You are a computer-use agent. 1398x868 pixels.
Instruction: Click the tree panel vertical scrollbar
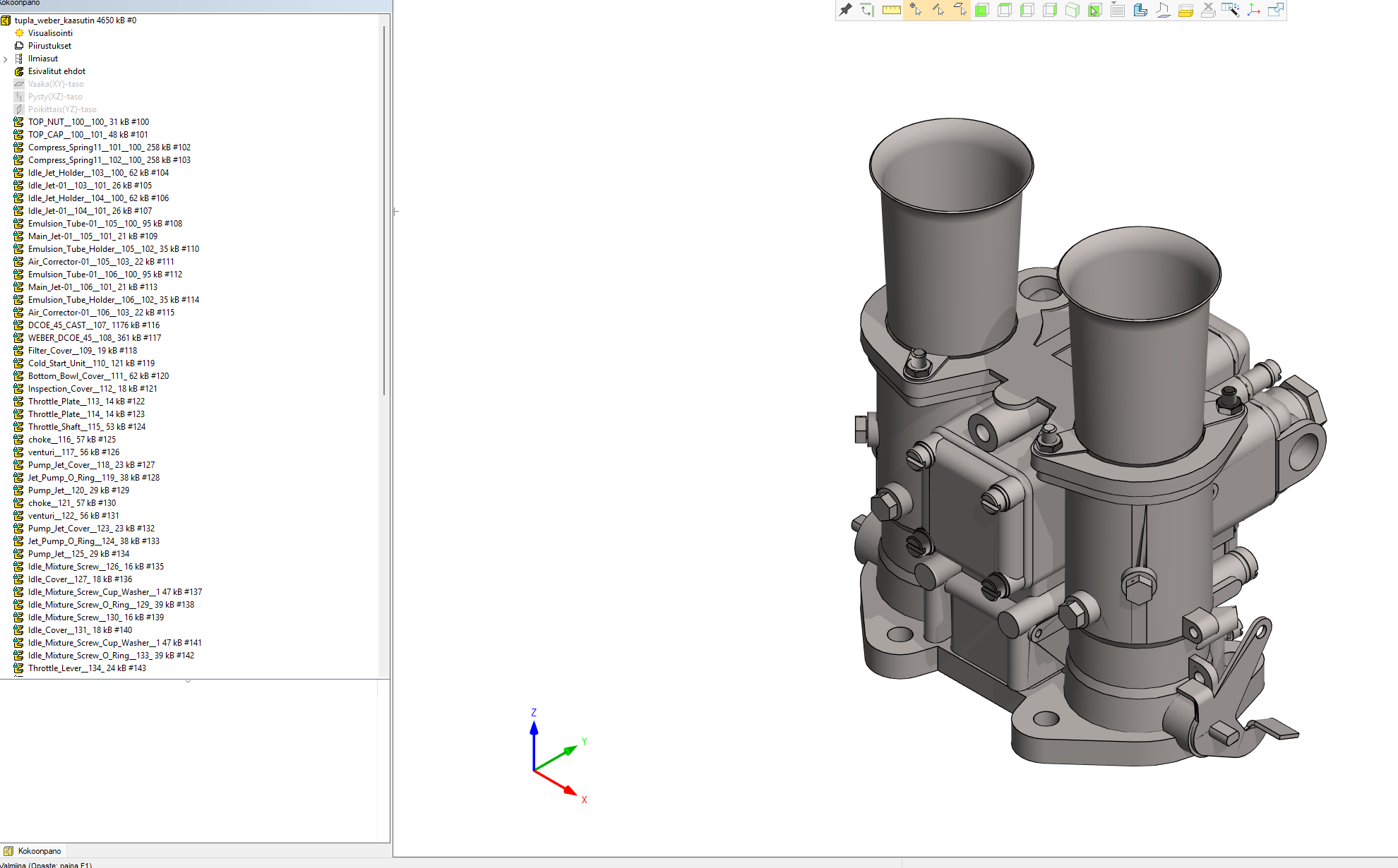tap(384, 212)
